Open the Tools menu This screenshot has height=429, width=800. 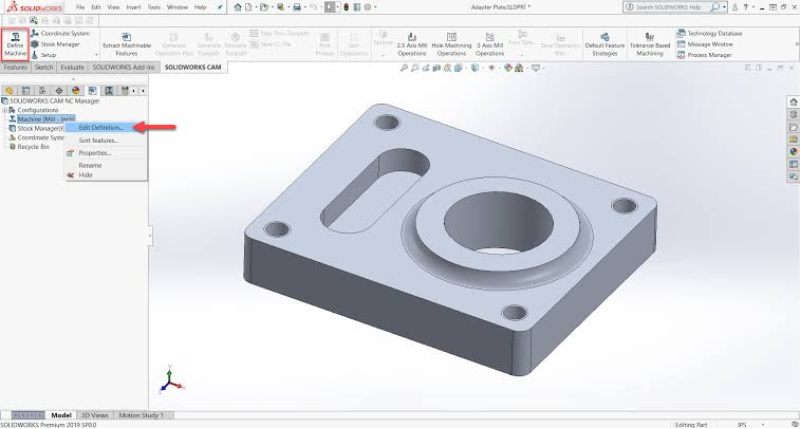[154, 7]
